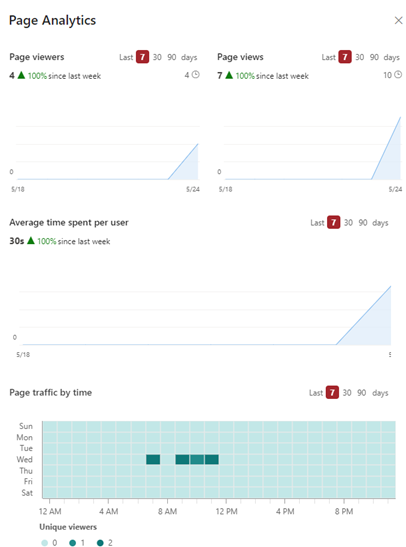Screen dimensions: 406x547
Task: Set Average time spent range to 90 days
Action: (363, 223)
